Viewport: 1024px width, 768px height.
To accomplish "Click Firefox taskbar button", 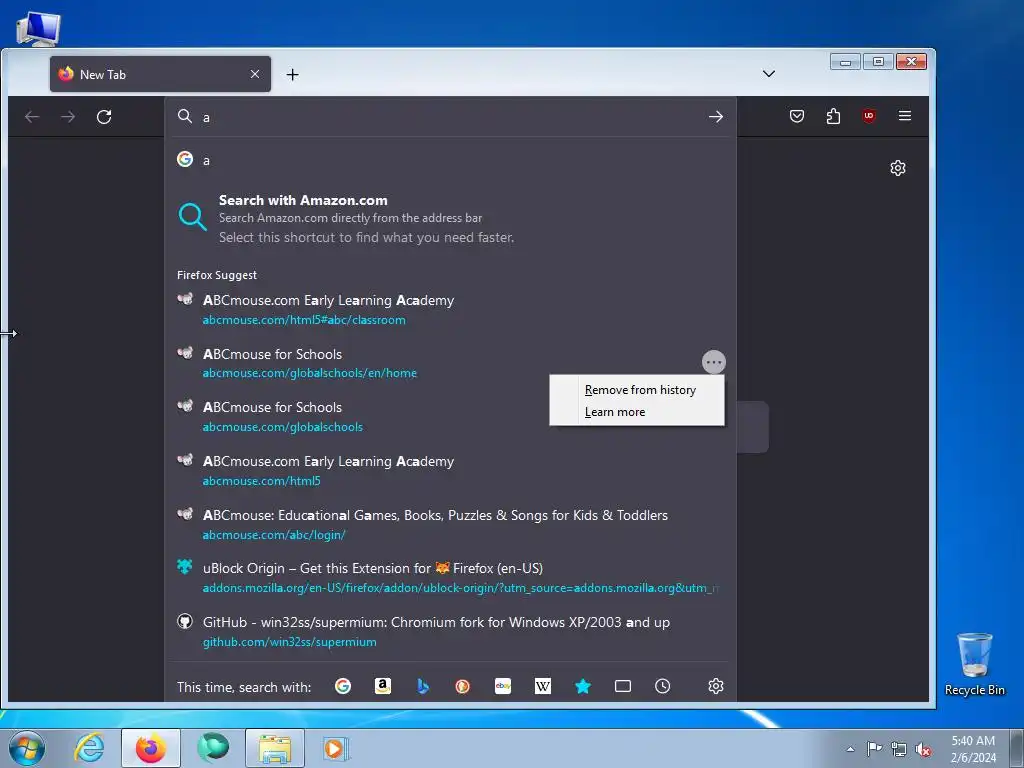I will 151,748.
